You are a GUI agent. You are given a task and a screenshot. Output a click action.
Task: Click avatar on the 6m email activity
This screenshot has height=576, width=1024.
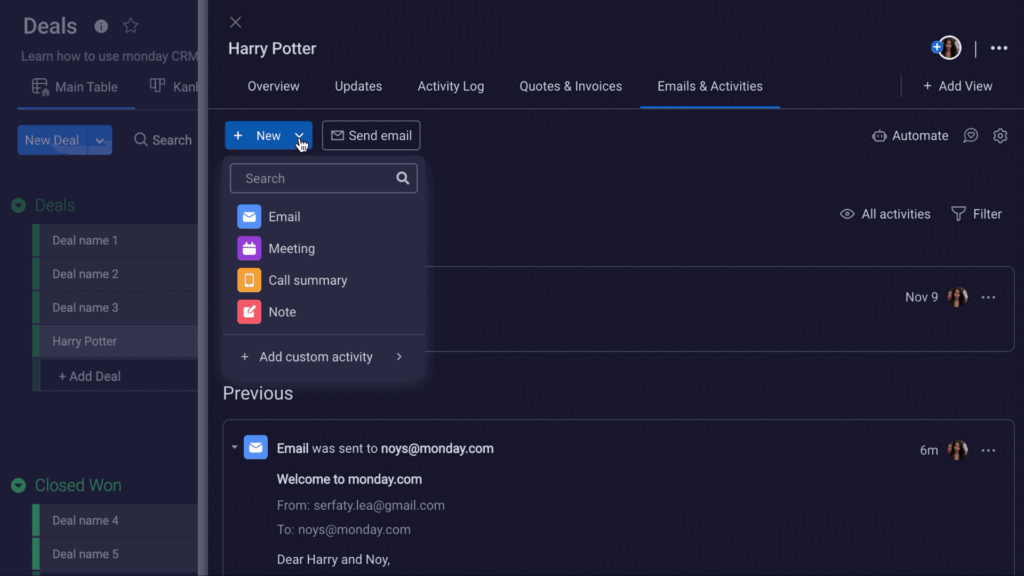point(957,450)
